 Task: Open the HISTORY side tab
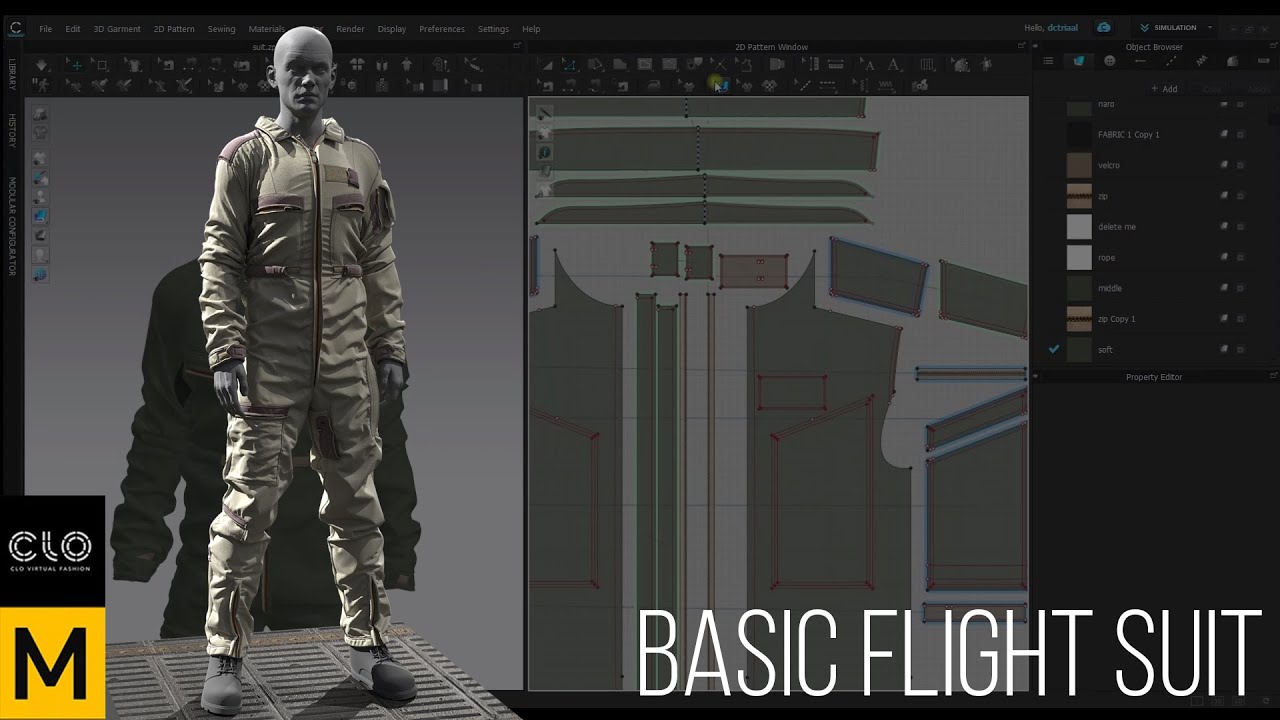click(x=12, y=131)
